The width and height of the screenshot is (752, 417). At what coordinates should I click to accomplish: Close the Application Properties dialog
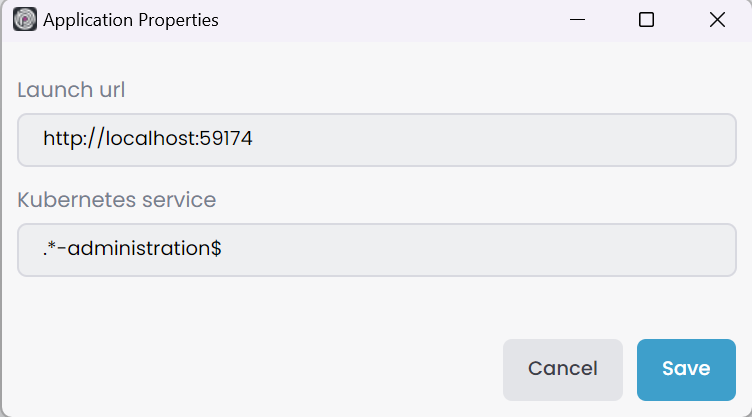coord(717,20)
